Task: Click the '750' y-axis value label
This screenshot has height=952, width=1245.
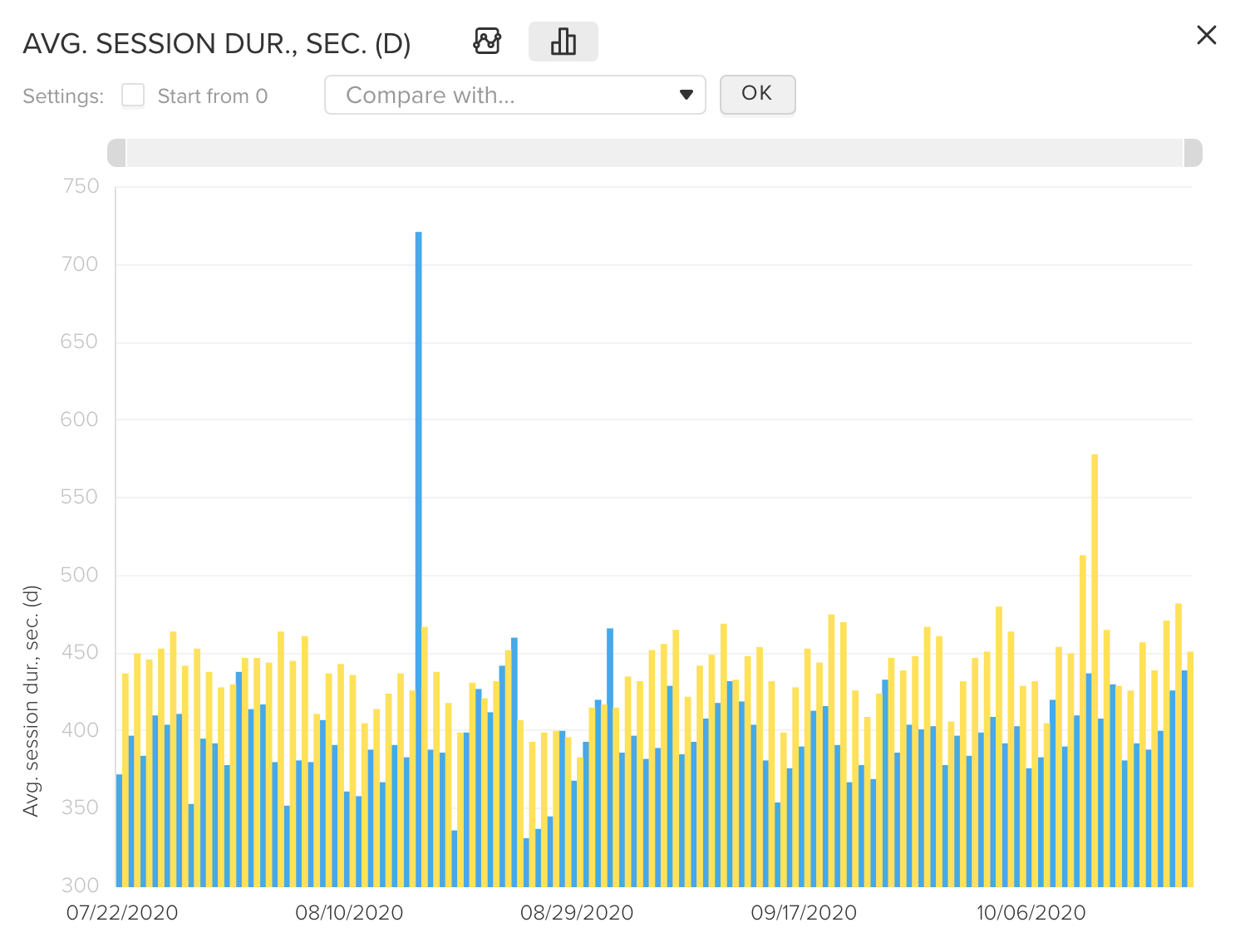Action: 81,186
